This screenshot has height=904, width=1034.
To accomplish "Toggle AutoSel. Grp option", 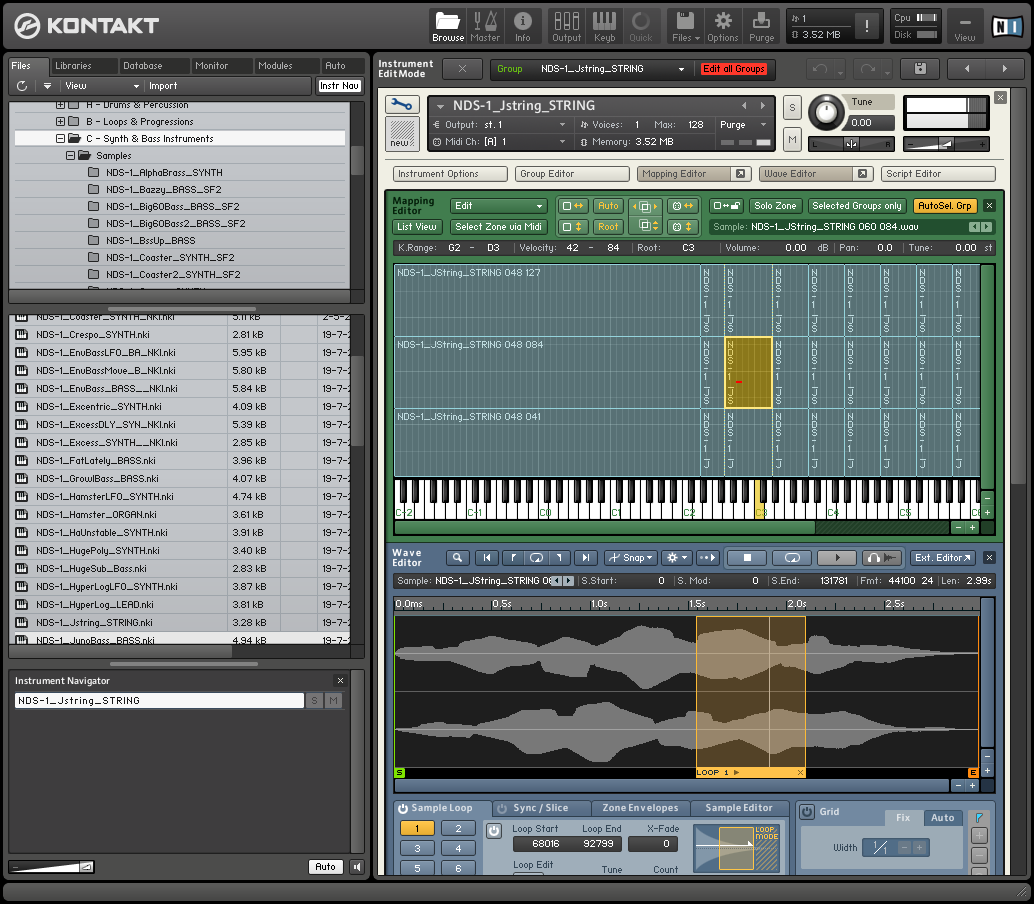I will coord(944,206).
